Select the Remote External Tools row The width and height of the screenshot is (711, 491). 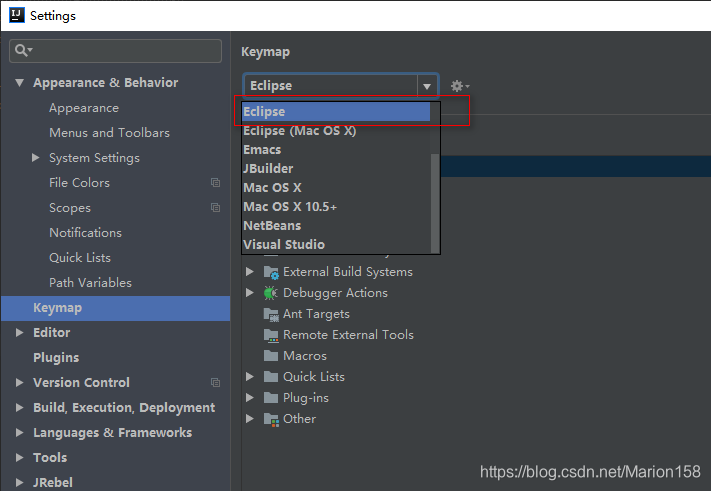pyautogui.click(x=348, y=335)
